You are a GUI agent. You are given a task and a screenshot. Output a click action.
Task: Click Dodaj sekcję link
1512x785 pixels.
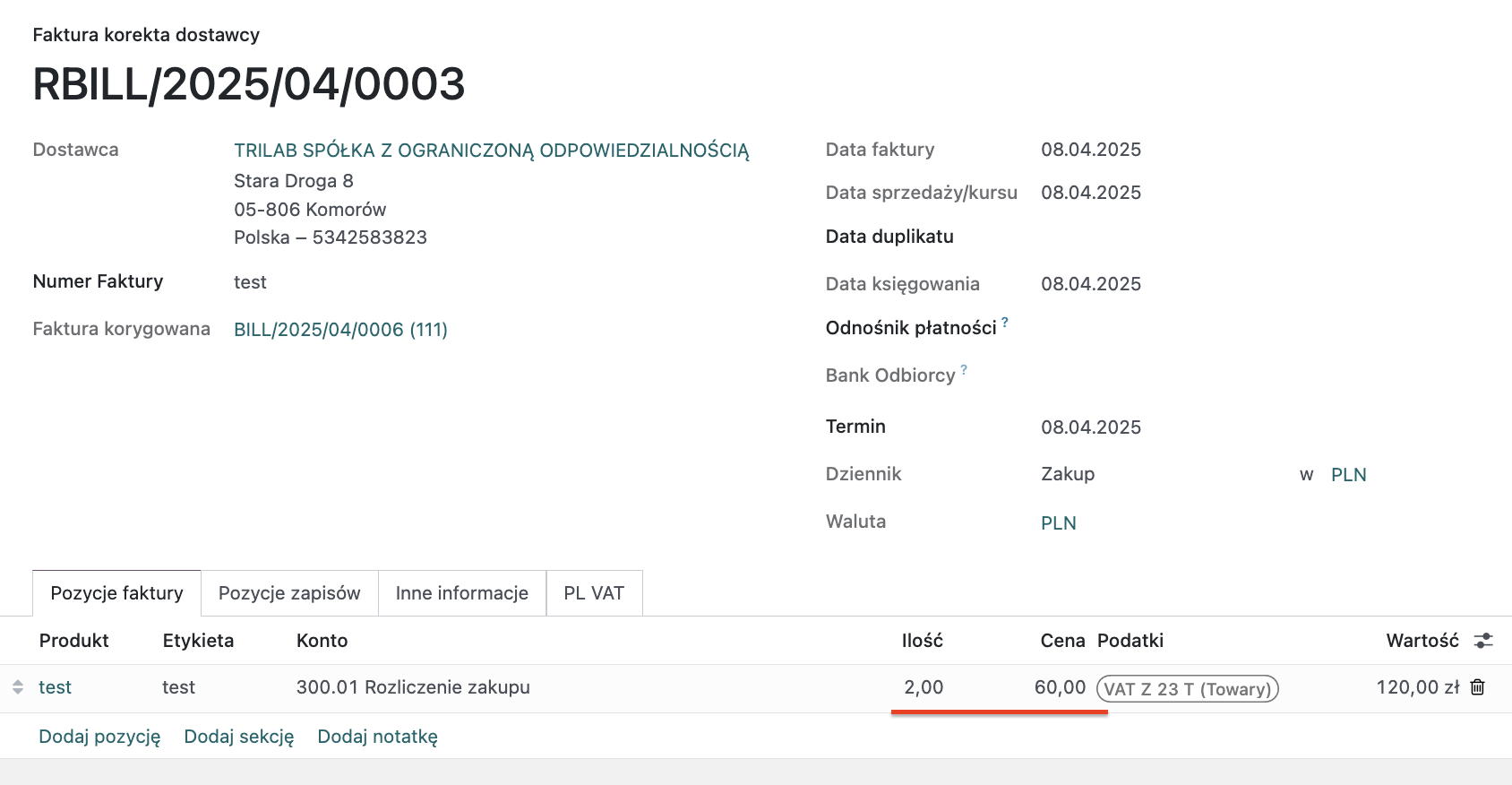239,737
